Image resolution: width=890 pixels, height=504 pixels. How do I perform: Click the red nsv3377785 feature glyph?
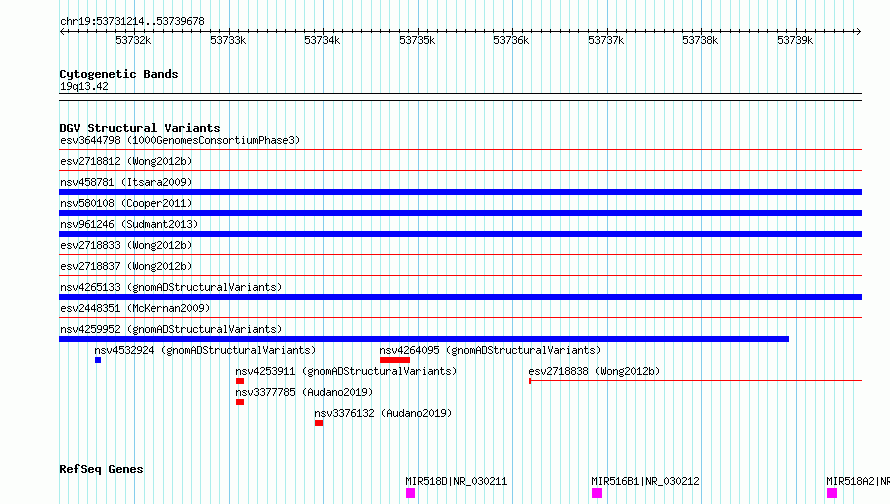click(x=240, y=402)
